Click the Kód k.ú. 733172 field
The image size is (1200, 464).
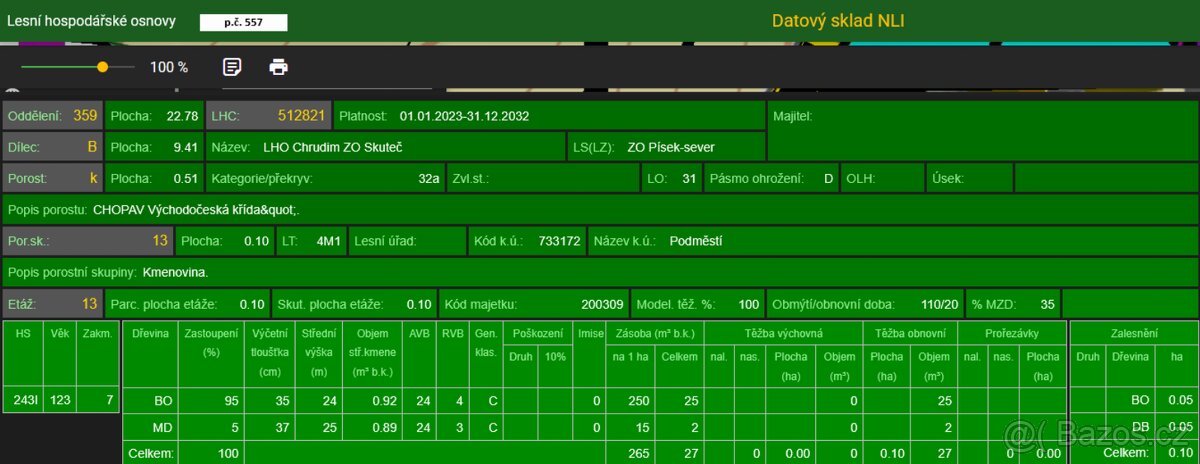tap(525, 241)
